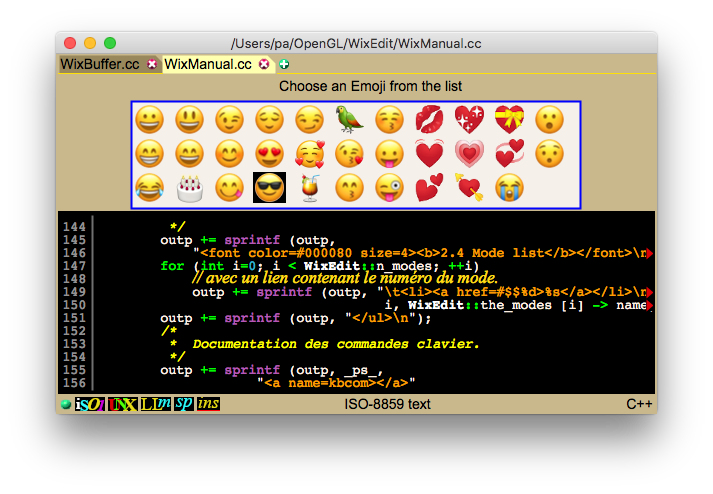Toggle the LLm status indicator

coord(156,404)
